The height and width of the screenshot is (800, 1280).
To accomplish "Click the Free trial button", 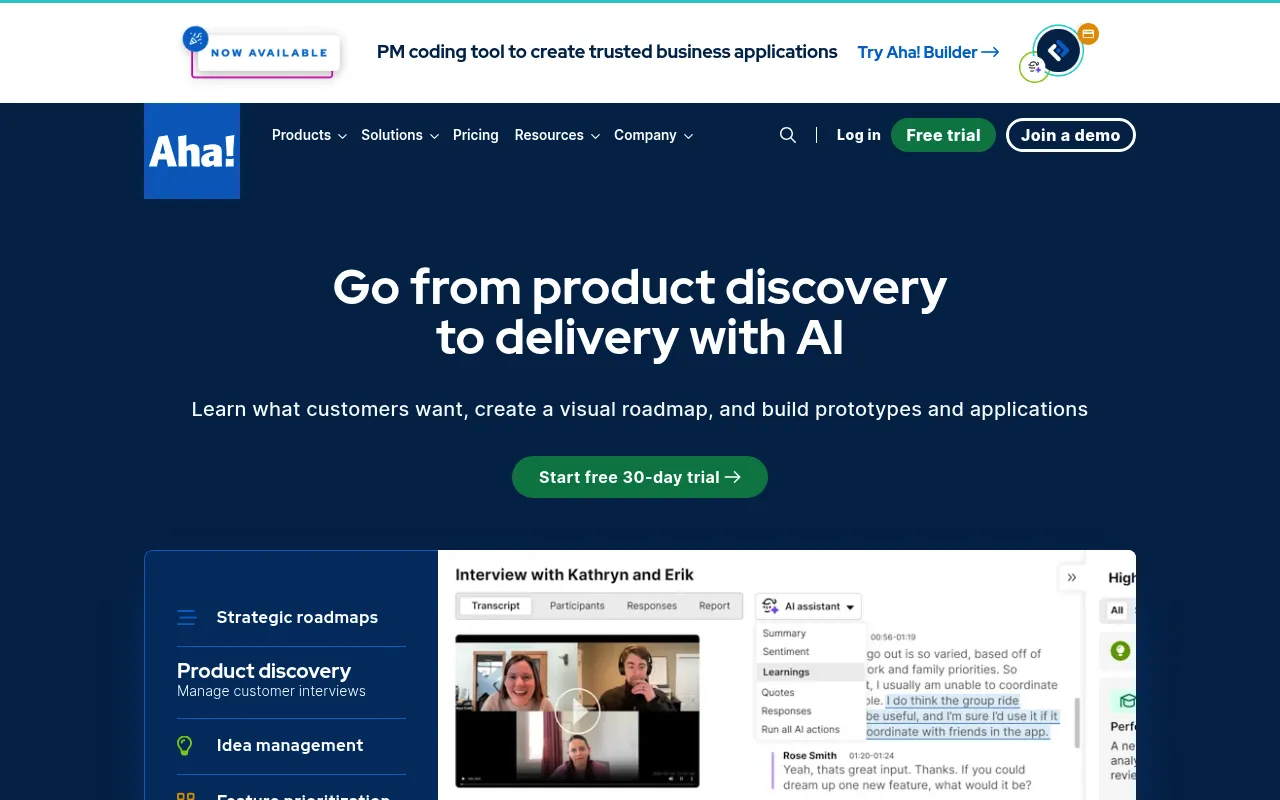I will (943, 135).
